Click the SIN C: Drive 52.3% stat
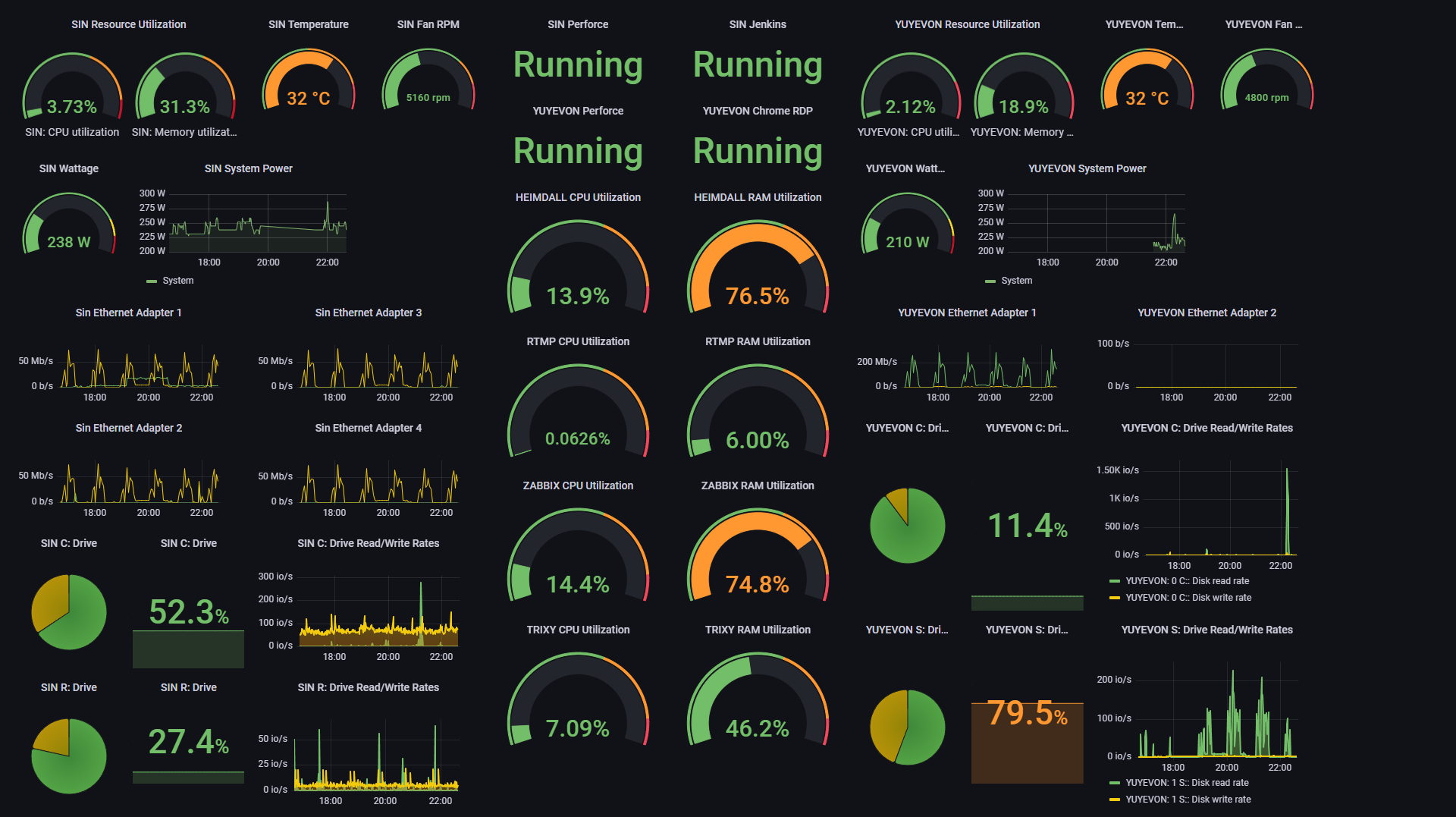 coord(189,612)
